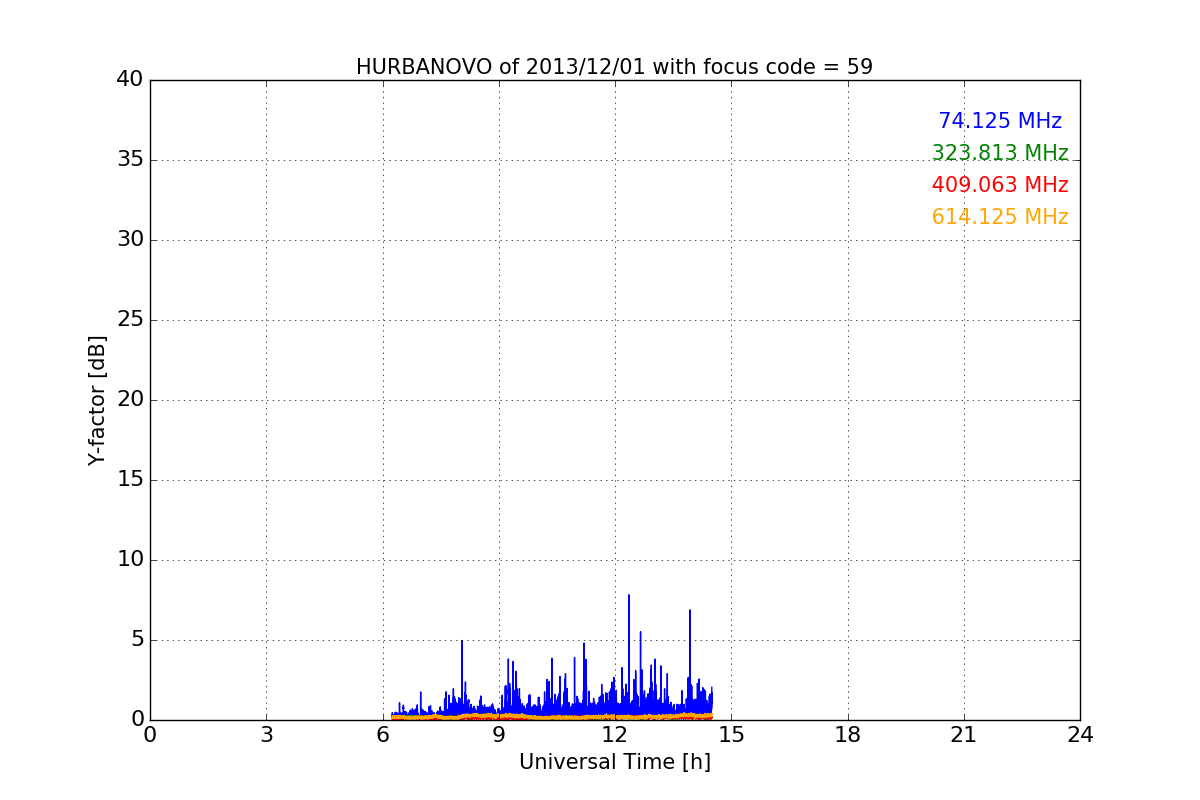Click y-axis tick label 30

130,240
